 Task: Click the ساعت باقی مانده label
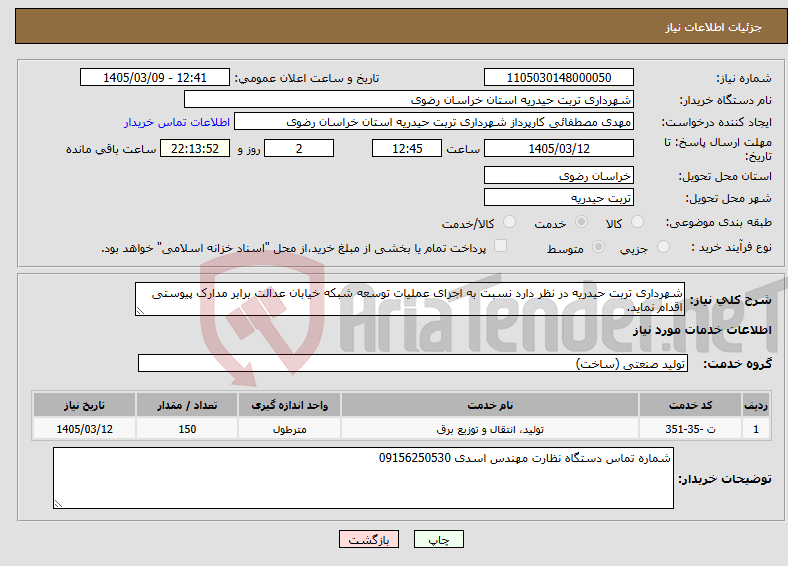click(x=111, y=149)
